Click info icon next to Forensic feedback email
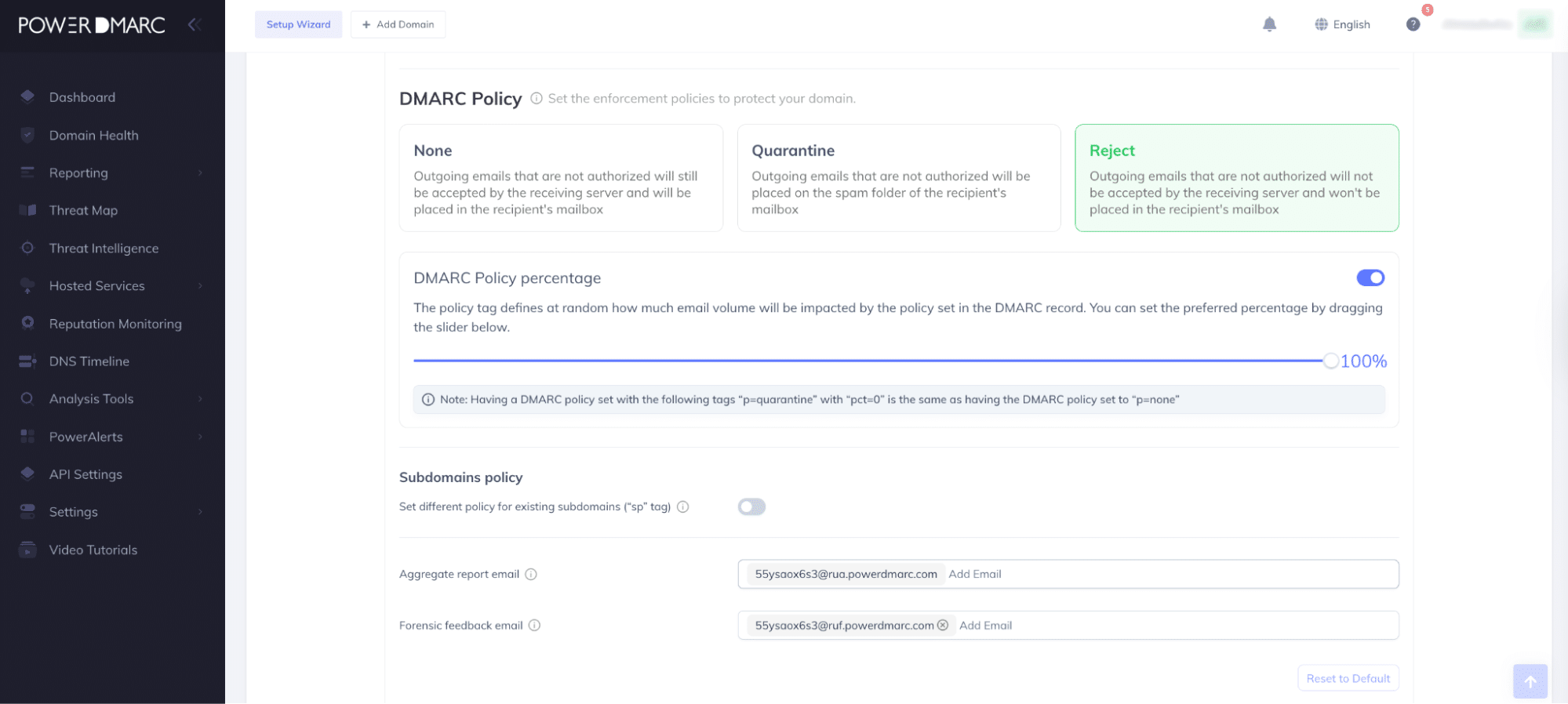The height and width of the screenshot is (704, 1568). pyautogui.click(x=534, y=626)
